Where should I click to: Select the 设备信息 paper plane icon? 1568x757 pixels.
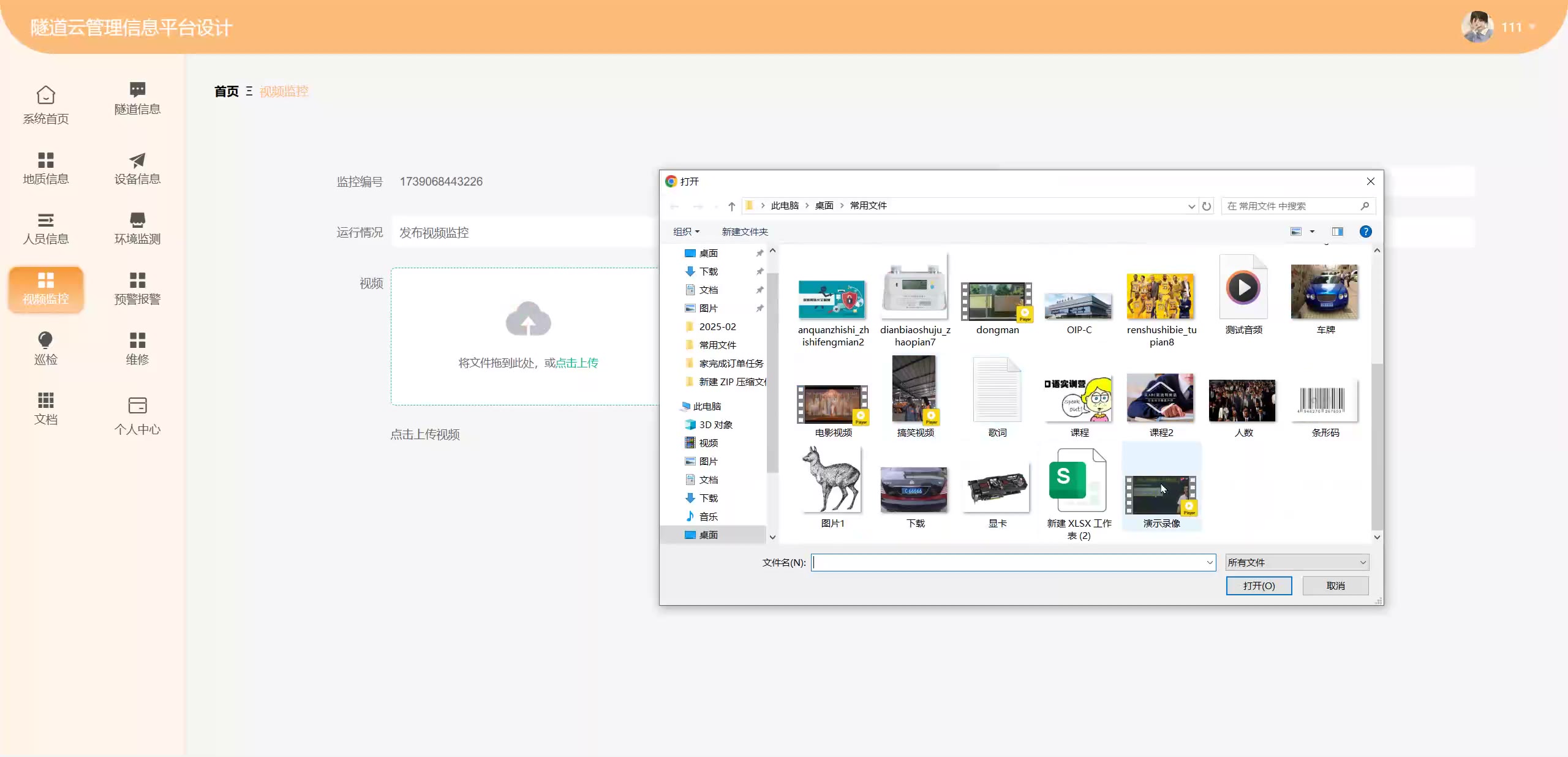coord(137,160)
